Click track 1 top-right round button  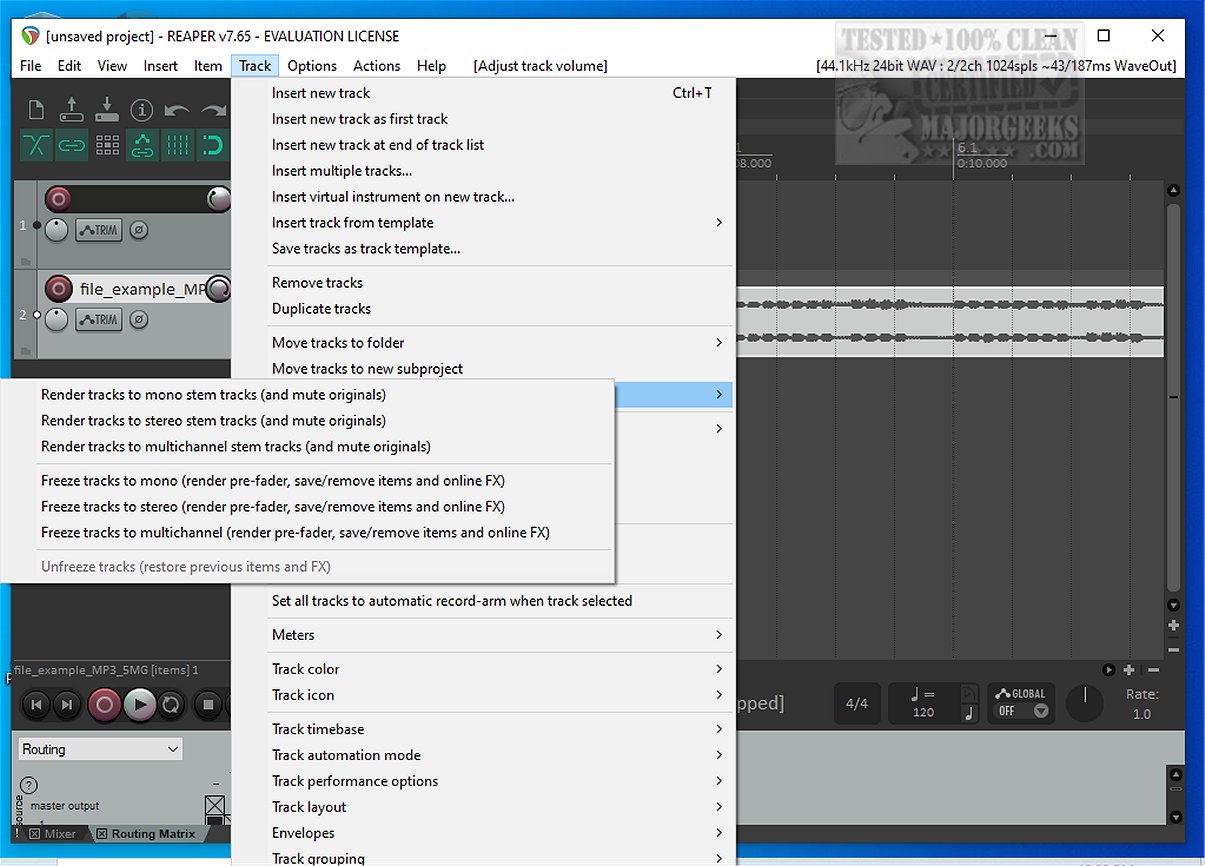coord(218,198)
